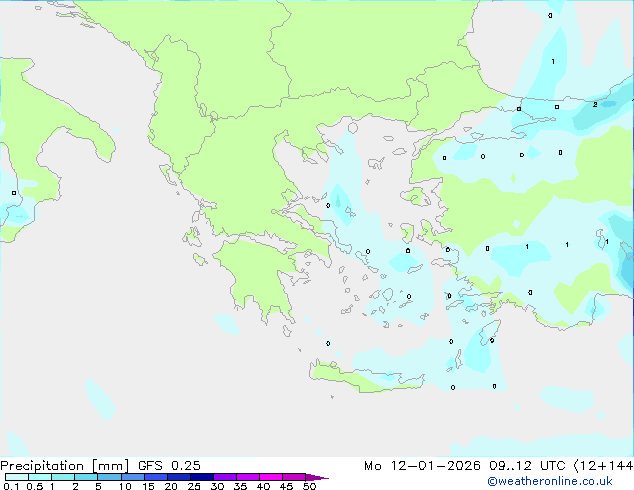Select the 2–5 mm legend color swatch
The image size is (634, 490).
click(x=86, y=477)
